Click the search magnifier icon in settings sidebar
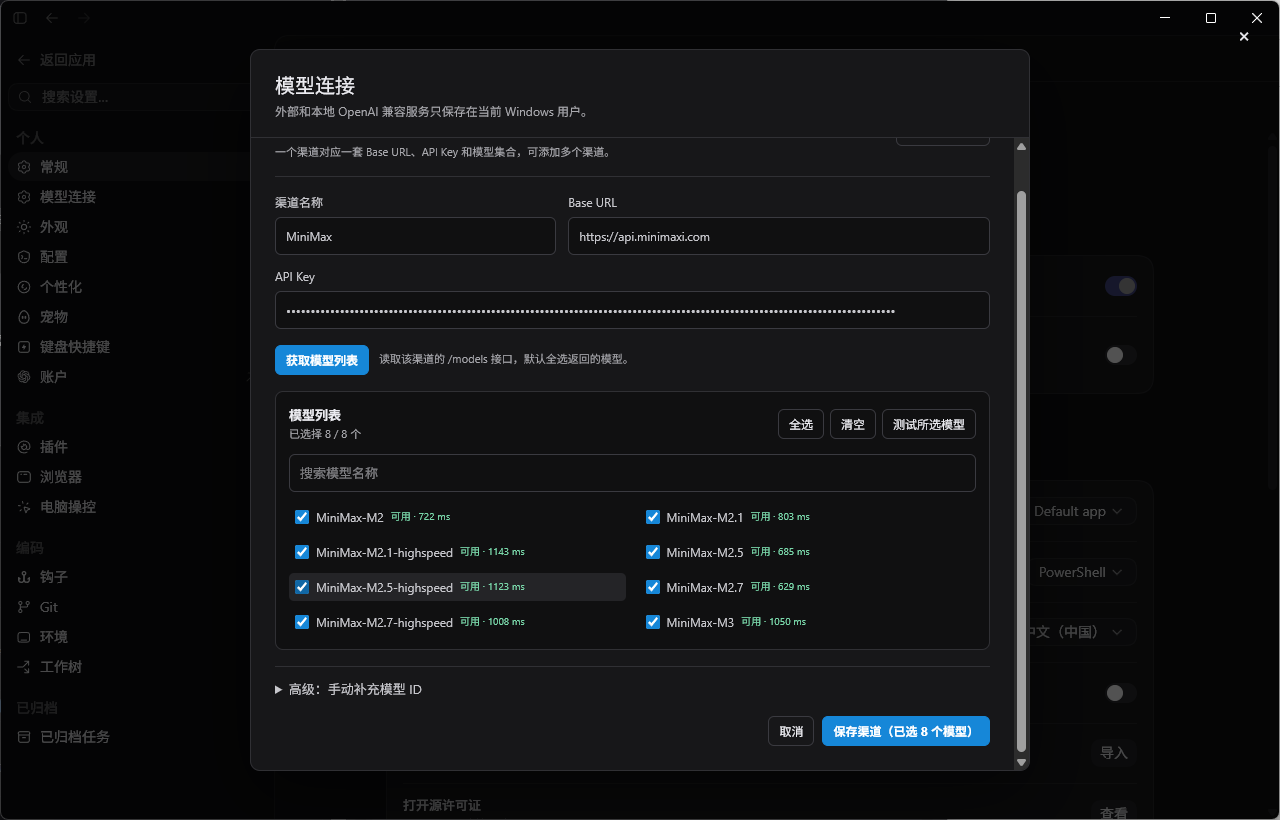The height and width of the screenshot is (820, 1280). click(25, 97)
